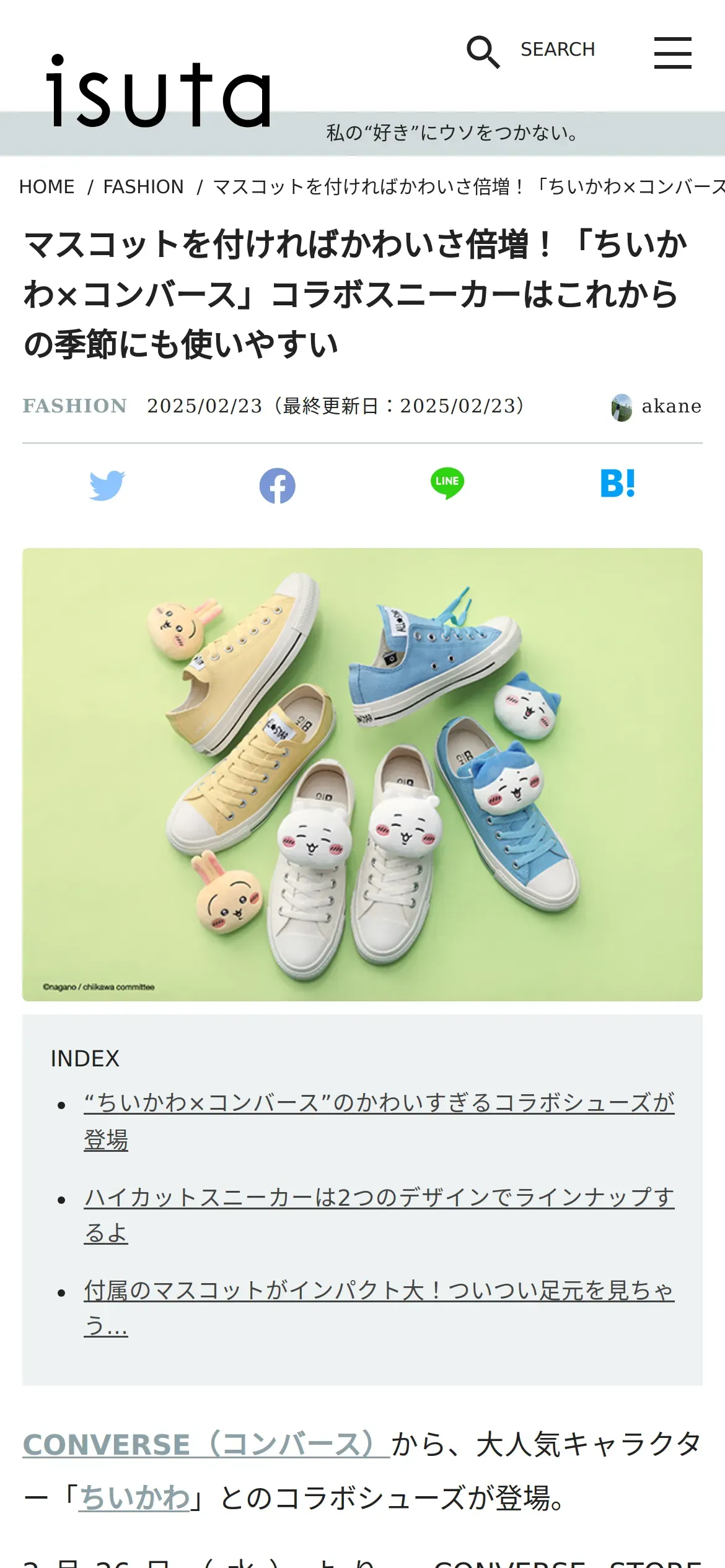Open author name akane link
This screenshot has height=1568, width=725.
[671, 406]
